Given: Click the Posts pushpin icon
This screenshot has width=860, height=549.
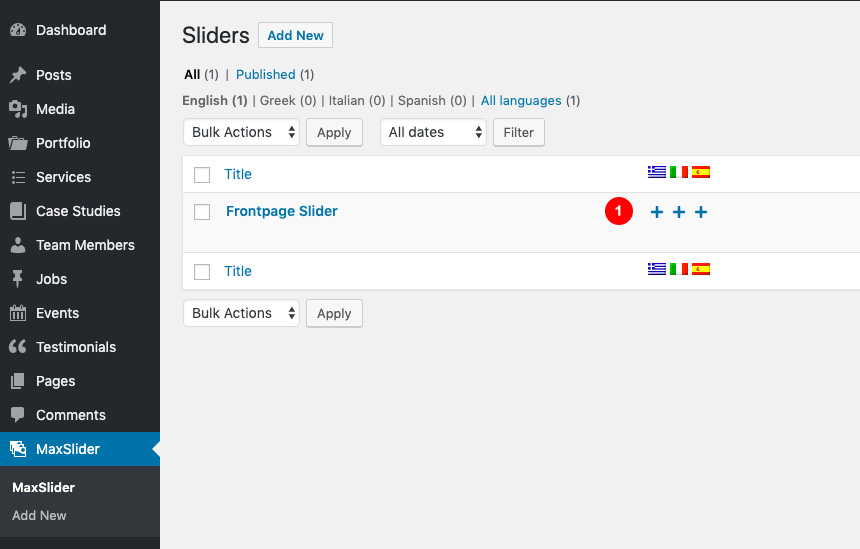Looking at the screenshot, I should coord(18,75).
